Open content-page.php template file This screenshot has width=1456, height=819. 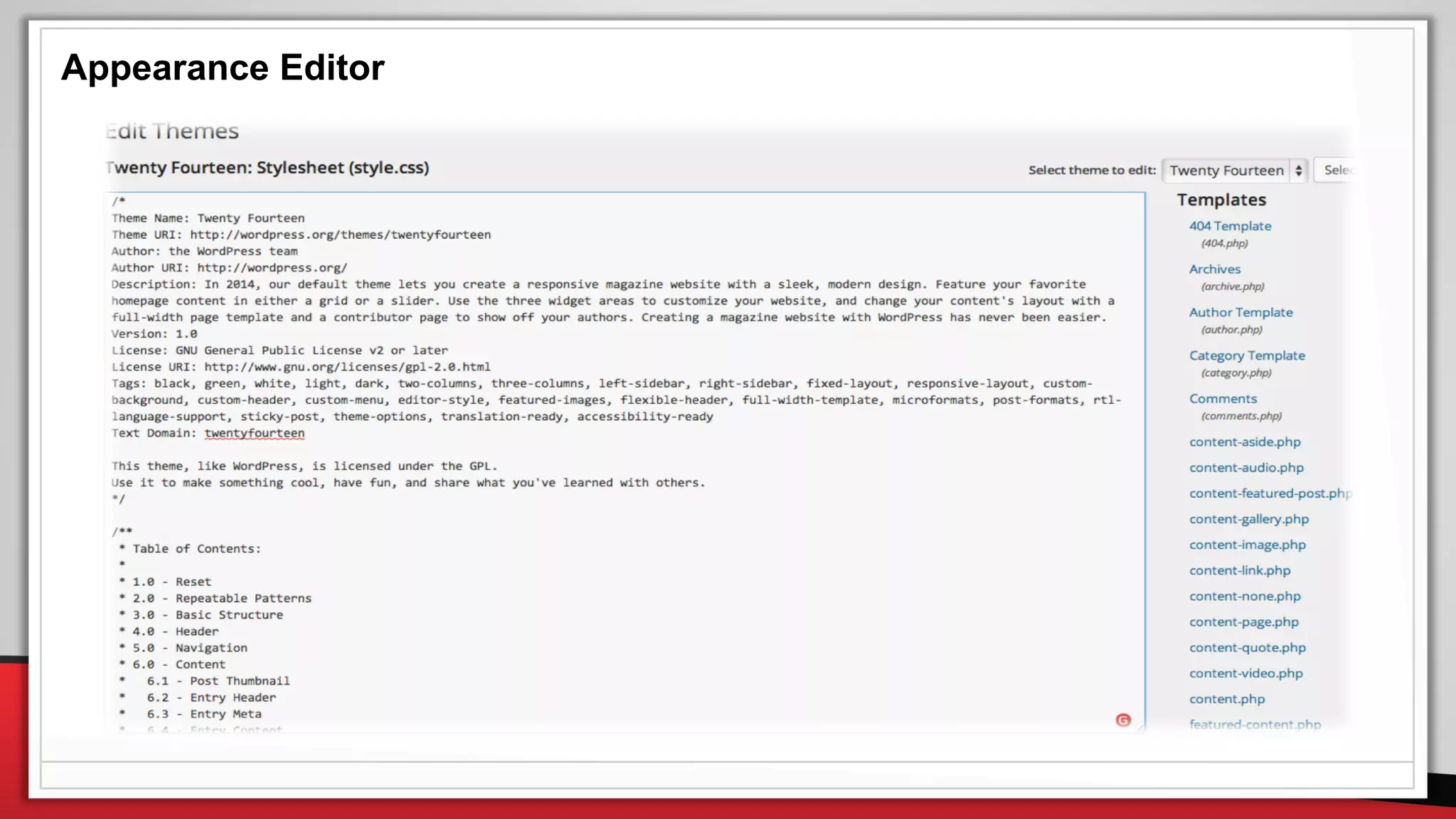click(x=1244, y=622)
